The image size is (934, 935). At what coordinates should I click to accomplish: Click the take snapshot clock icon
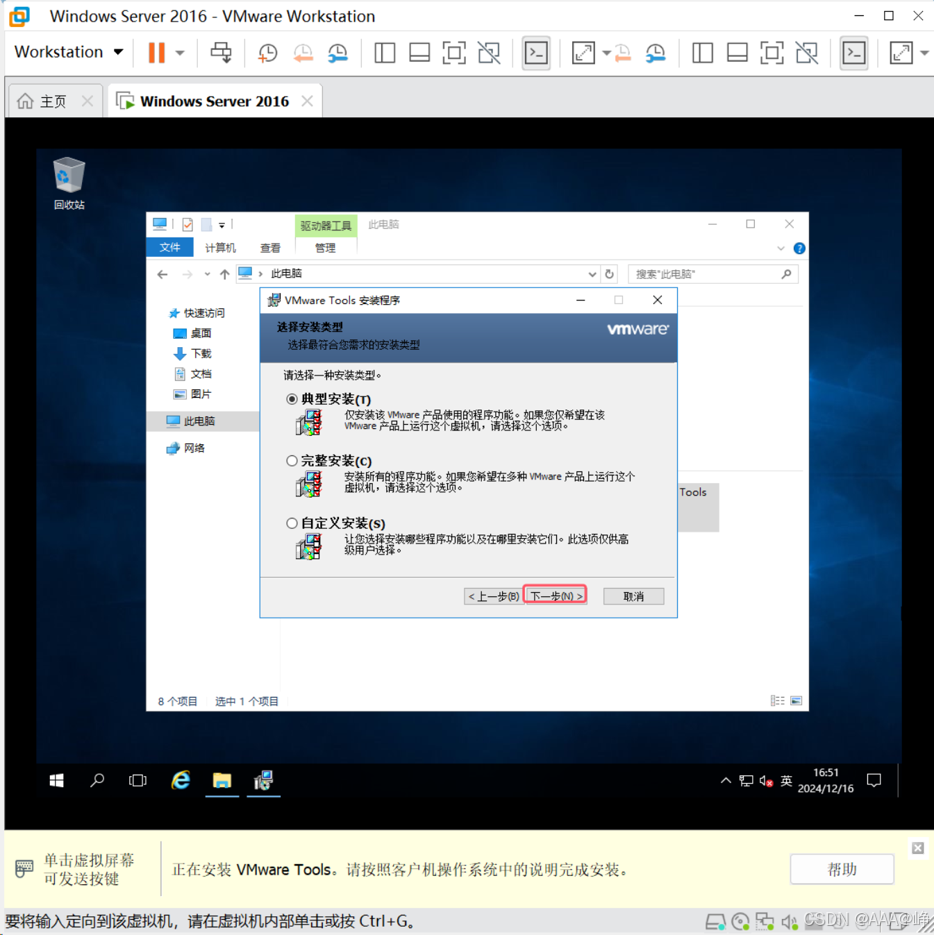click(x=267, y=52)
